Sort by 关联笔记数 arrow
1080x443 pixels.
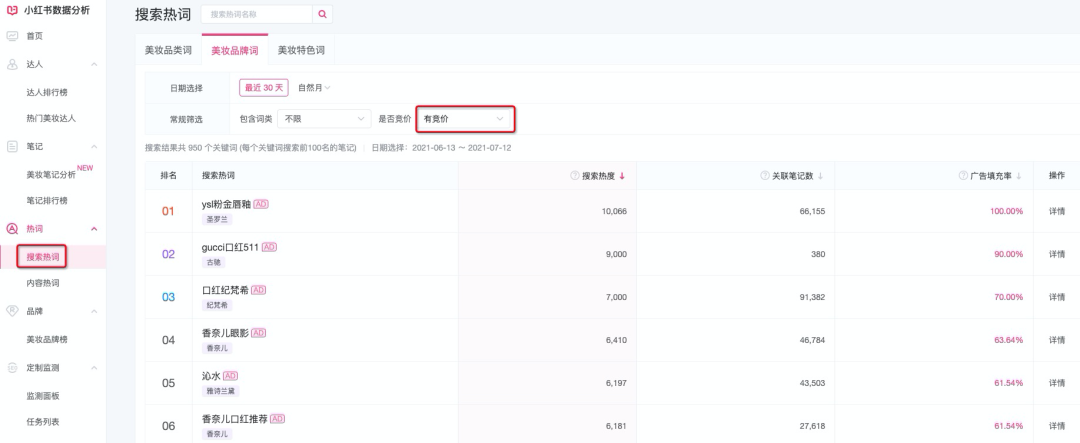point(820,176)
